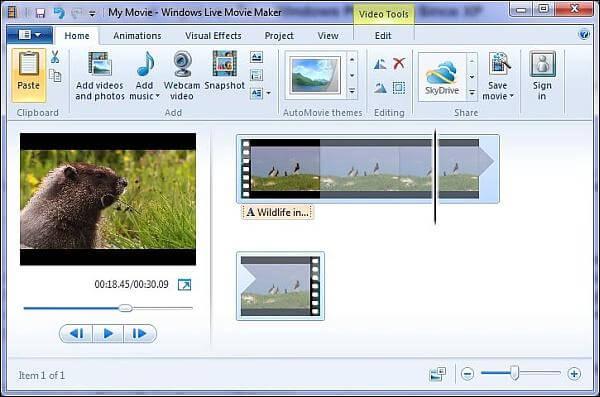600x397 pixels.
Task: Add credits with the Credits icon
Action: (256, 93)
